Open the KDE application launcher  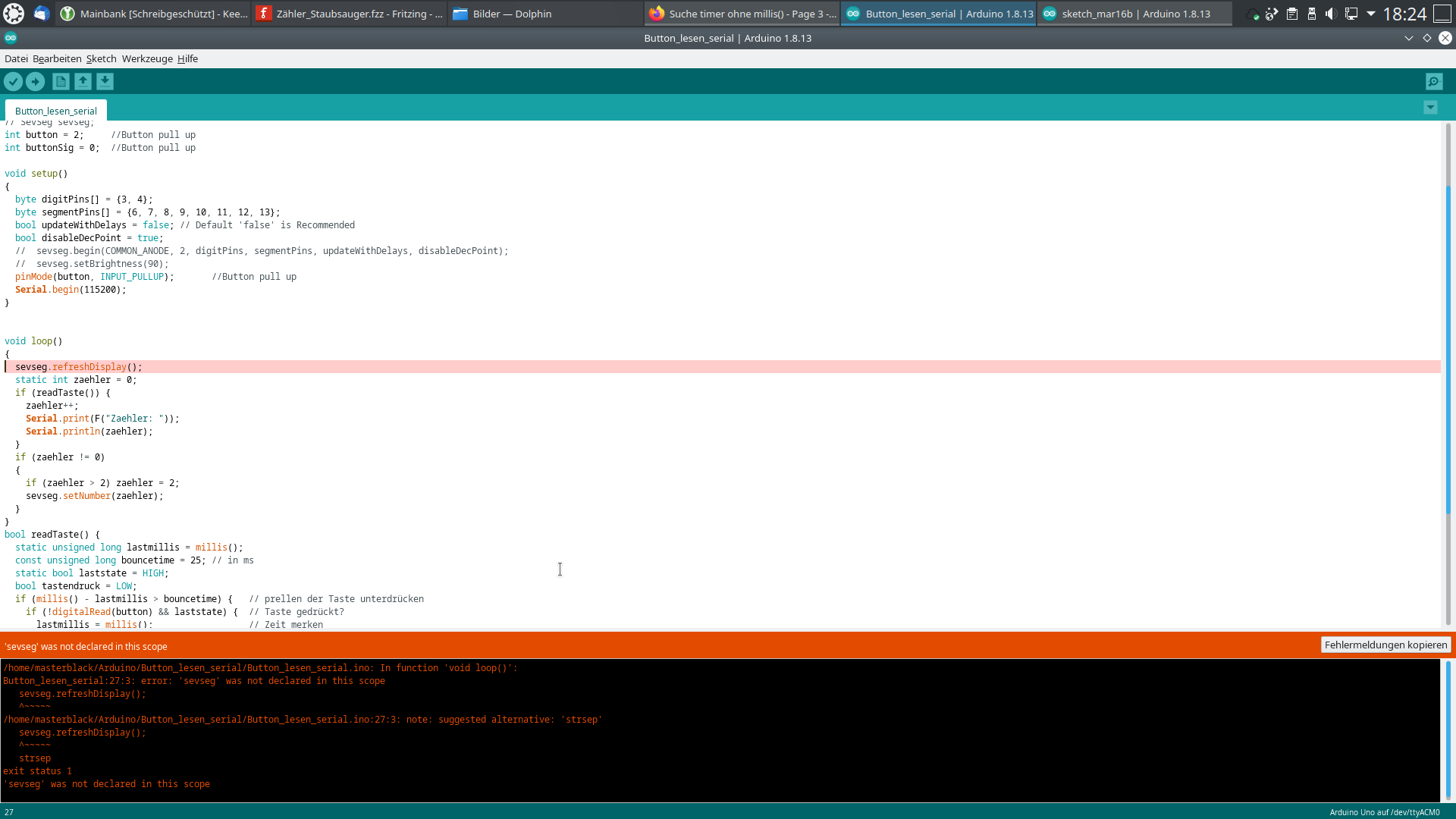click(x=14, y=14)
